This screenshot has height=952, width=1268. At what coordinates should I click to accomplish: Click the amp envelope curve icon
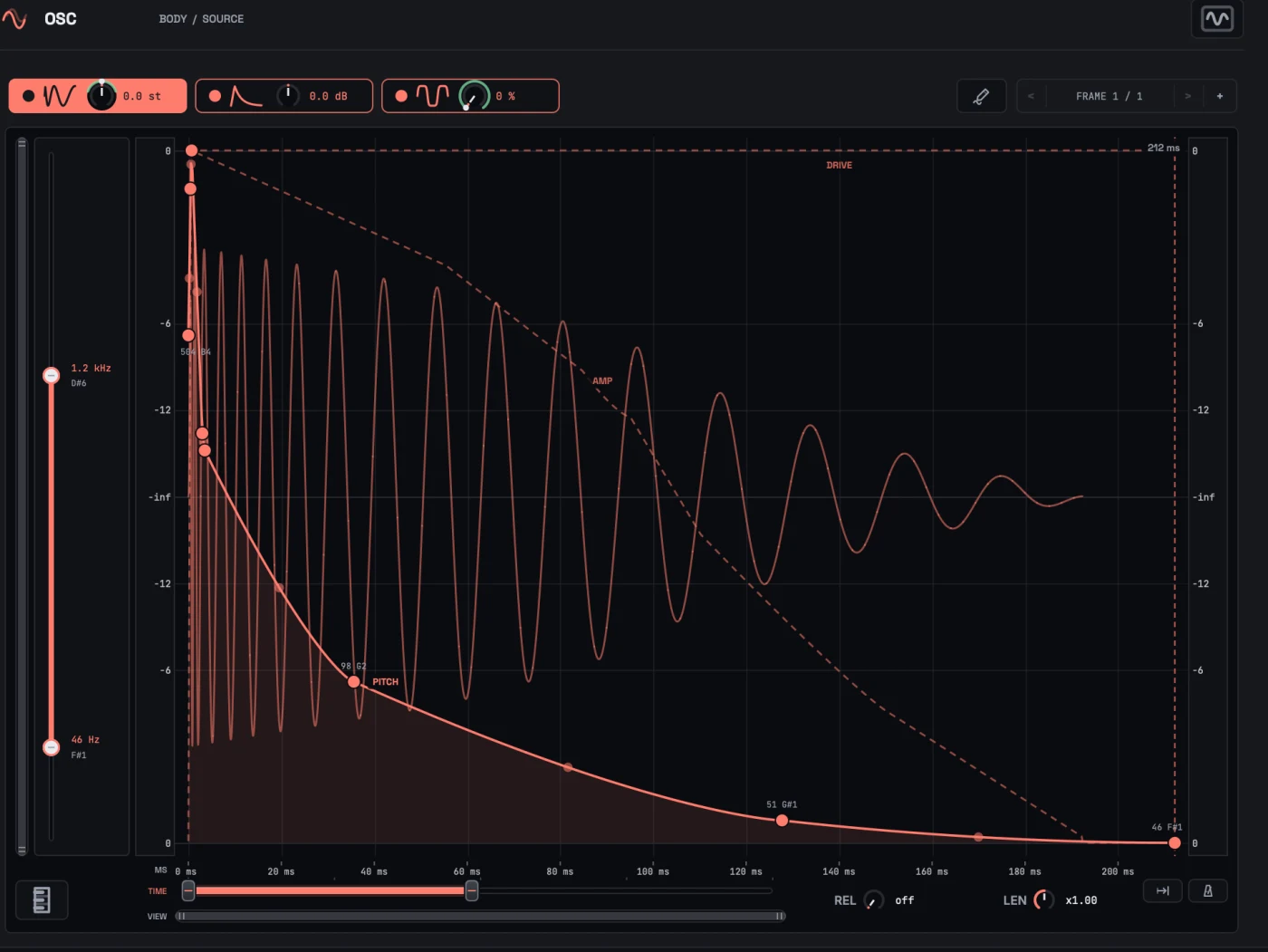click(246, 96)
